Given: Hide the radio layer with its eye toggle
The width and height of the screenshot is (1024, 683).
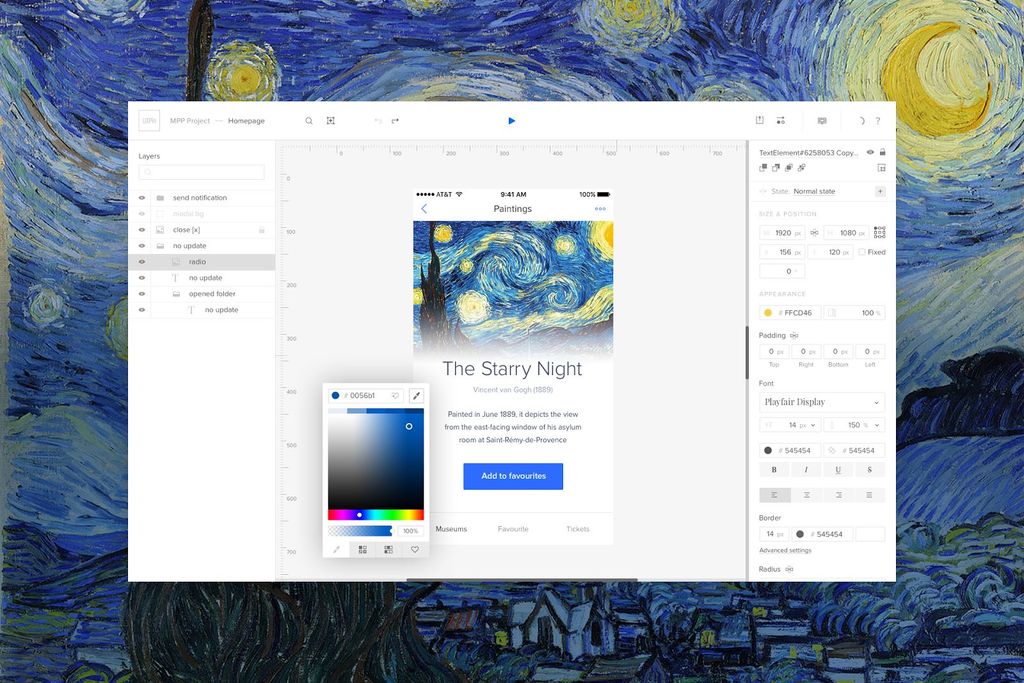Looking at the screenshot, I should pyautogui.click(x=141, y=261).
